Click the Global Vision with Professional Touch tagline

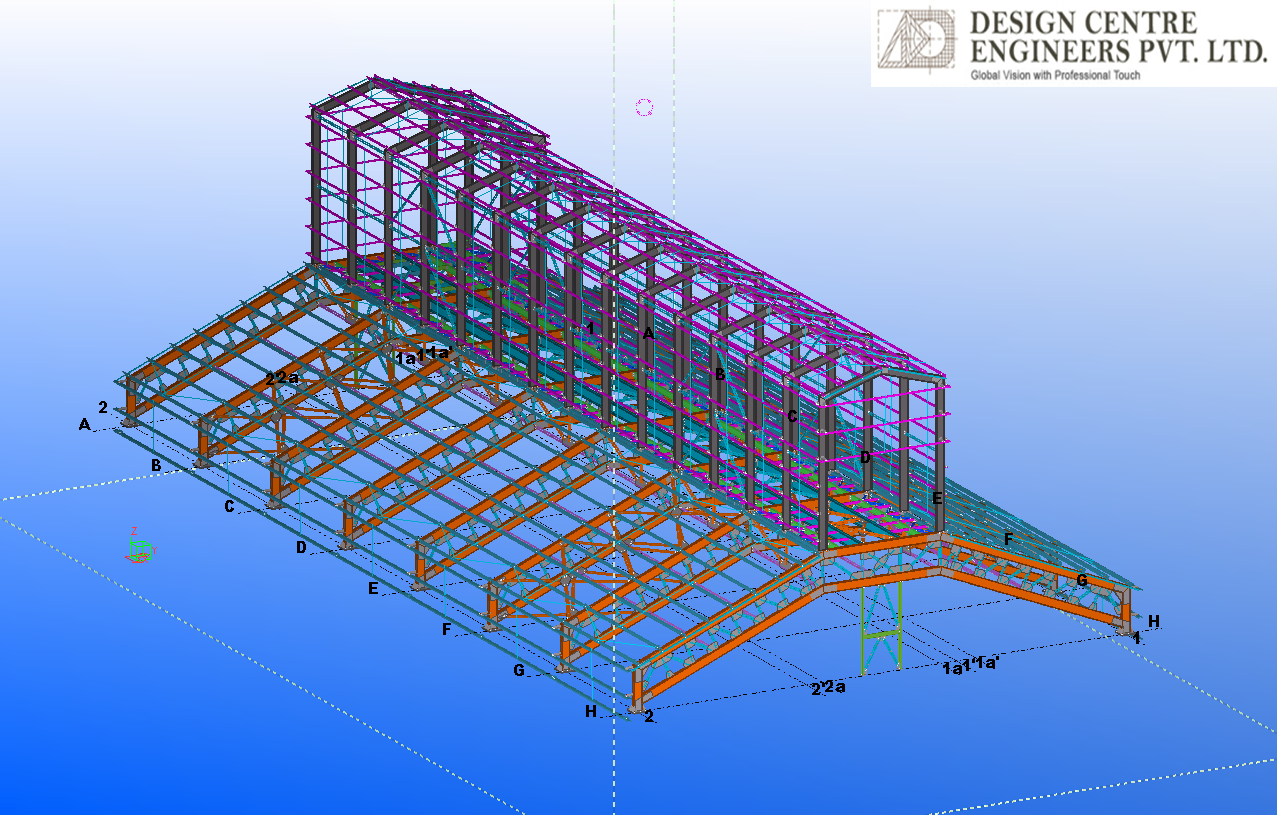pyautogui.click(x=1055, y=75)
